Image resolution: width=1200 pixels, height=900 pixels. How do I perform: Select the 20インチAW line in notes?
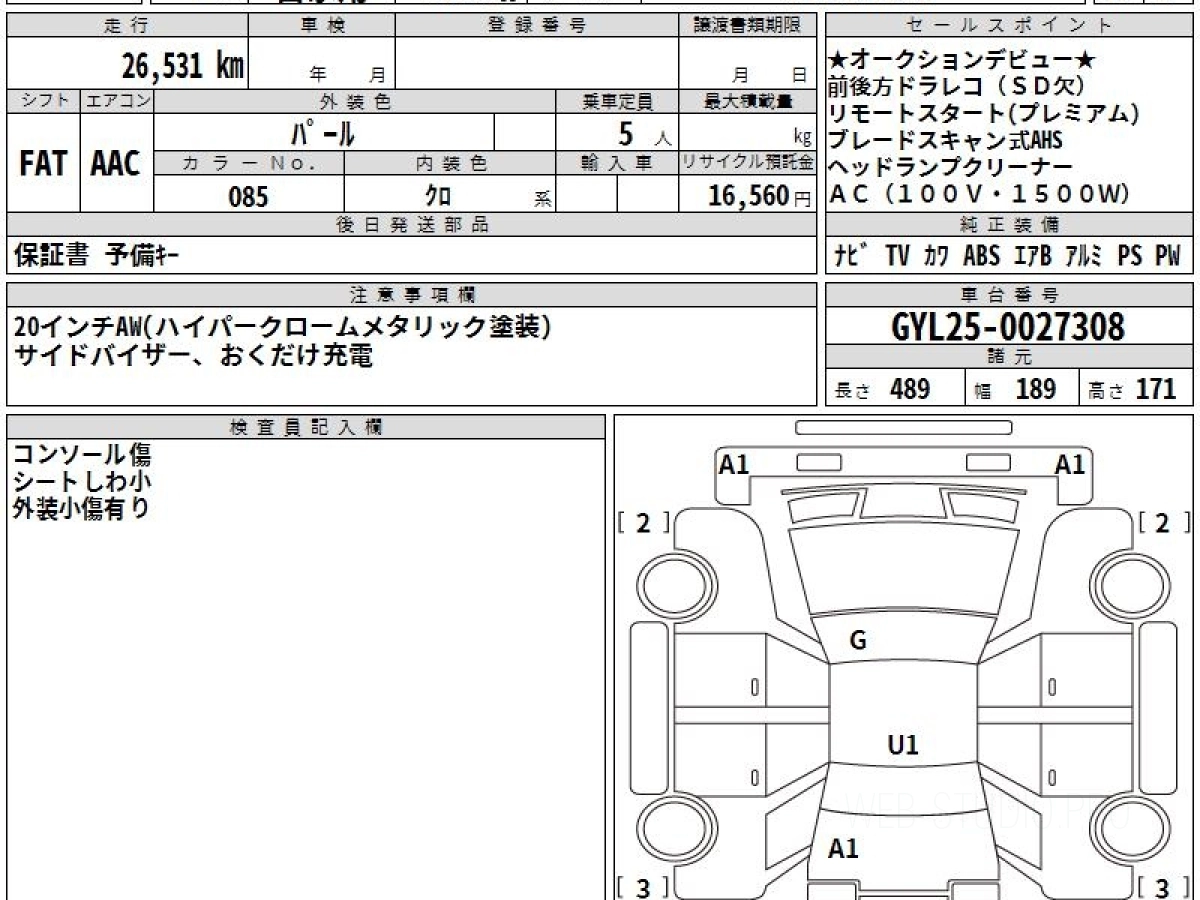click(283, 327)
